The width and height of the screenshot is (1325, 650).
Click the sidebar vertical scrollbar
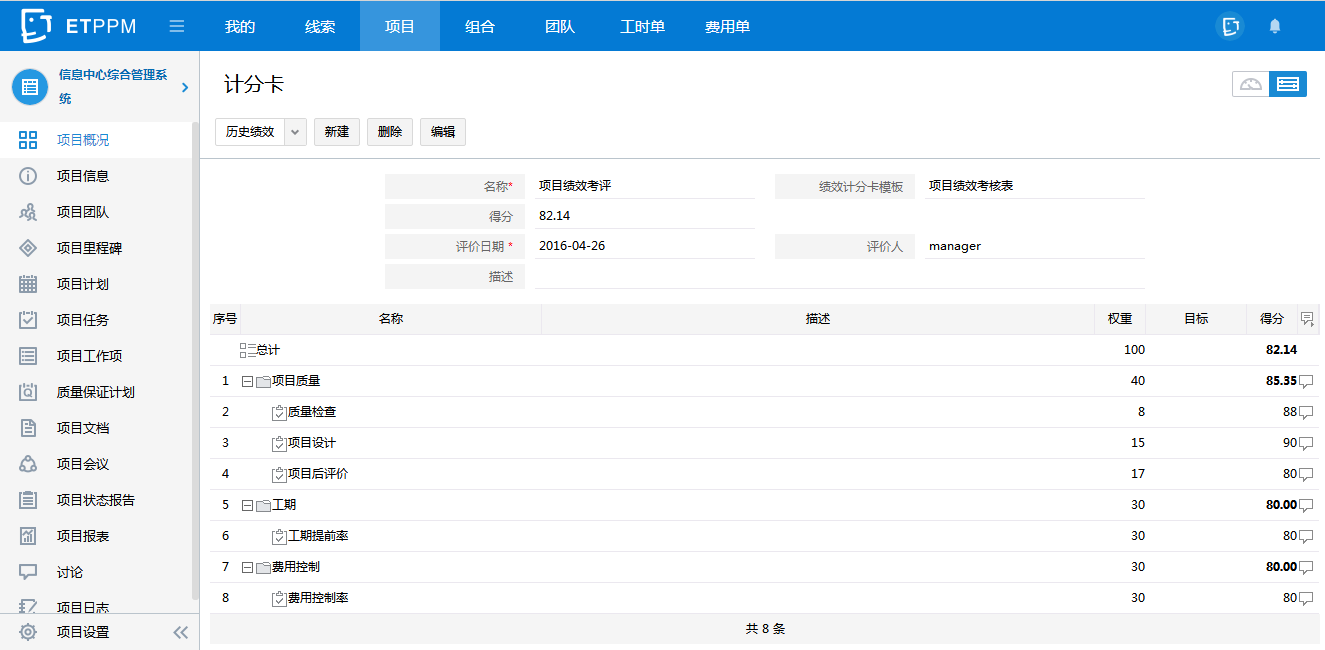click(195, 360)
